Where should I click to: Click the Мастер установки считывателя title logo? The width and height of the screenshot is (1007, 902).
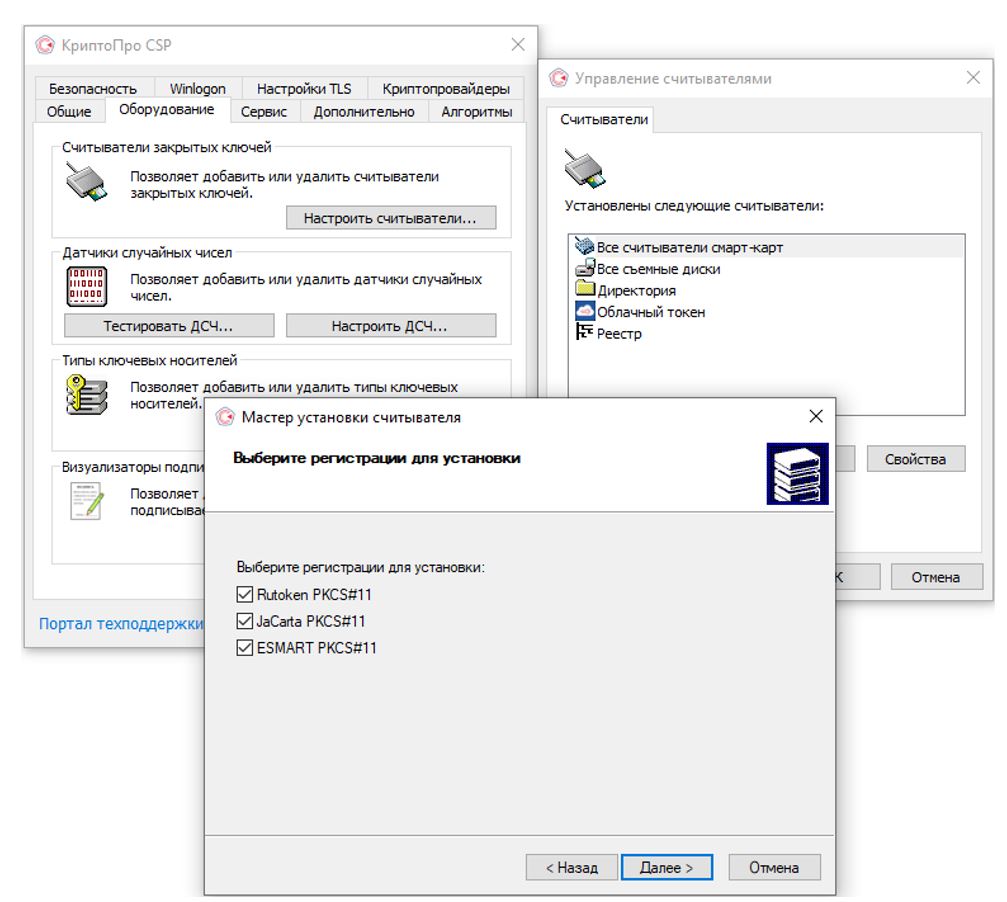point(225,417)
